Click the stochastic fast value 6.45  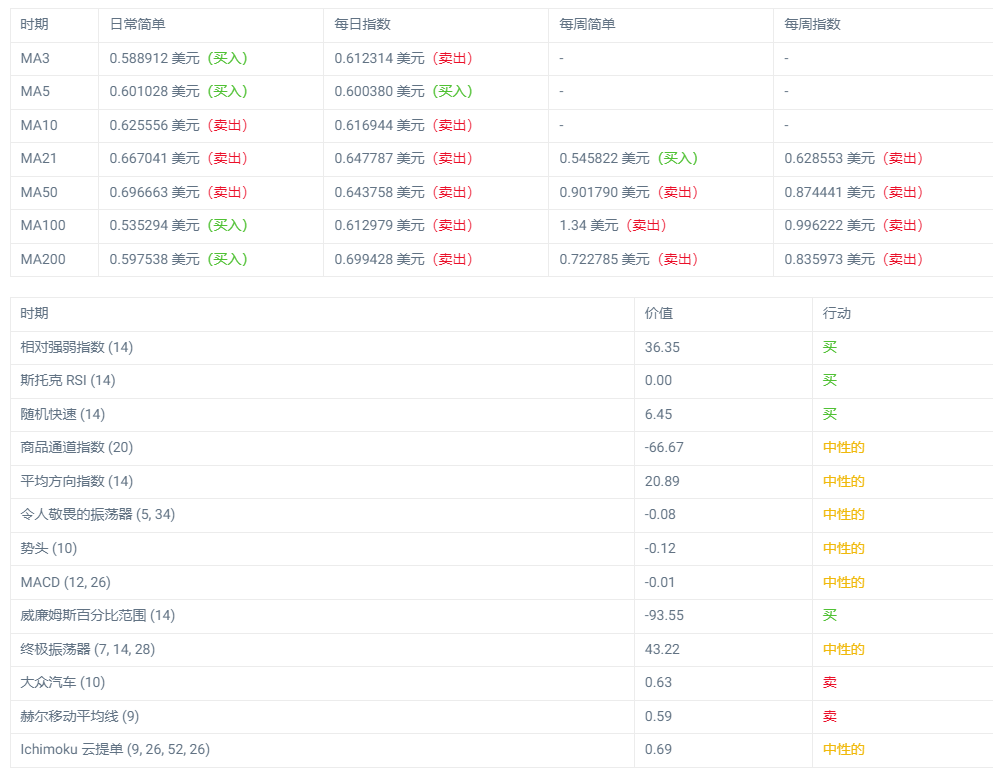pyautogui.click(x=659, y=414)
